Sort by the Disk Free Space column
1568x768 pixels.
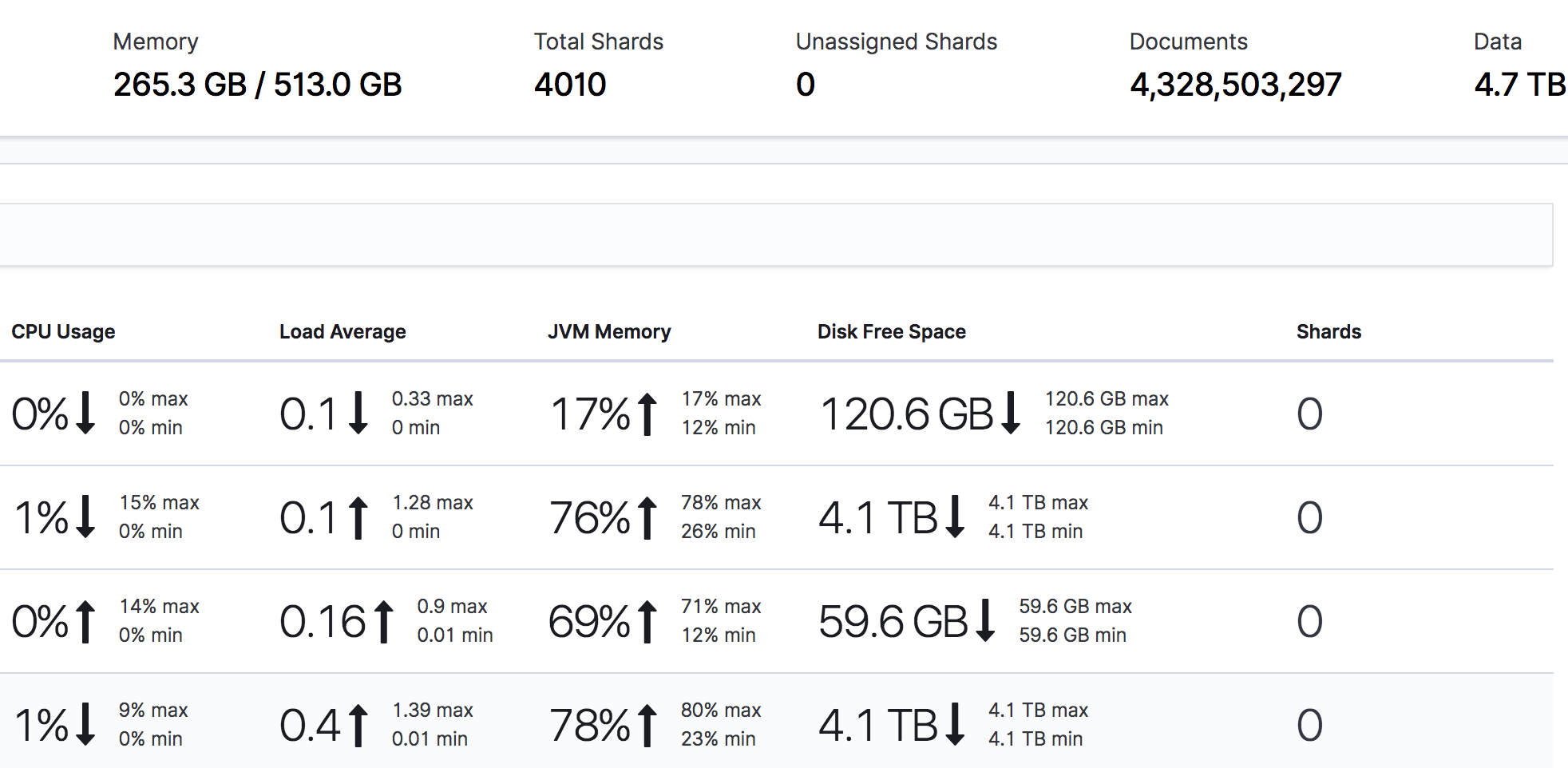point(891,332)
